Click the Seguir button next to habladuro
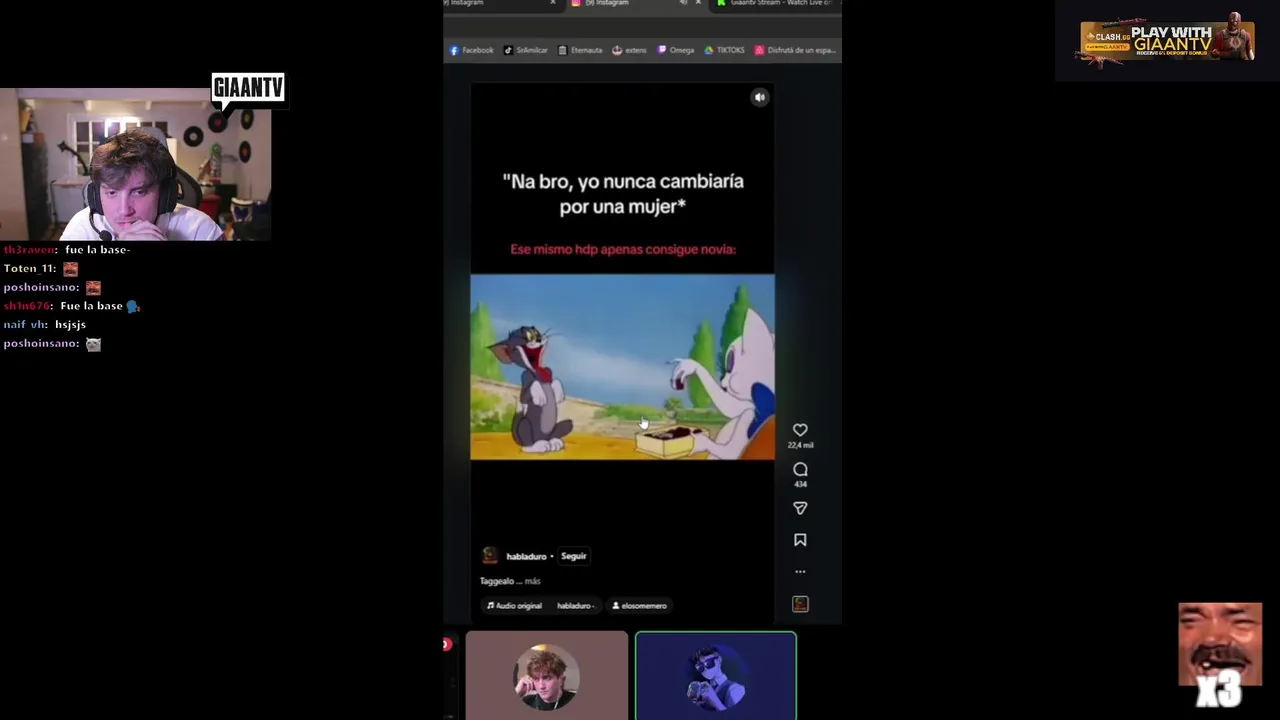Image resolution: width=1280 pixels, height=720 pixels. tap(573, 556)
